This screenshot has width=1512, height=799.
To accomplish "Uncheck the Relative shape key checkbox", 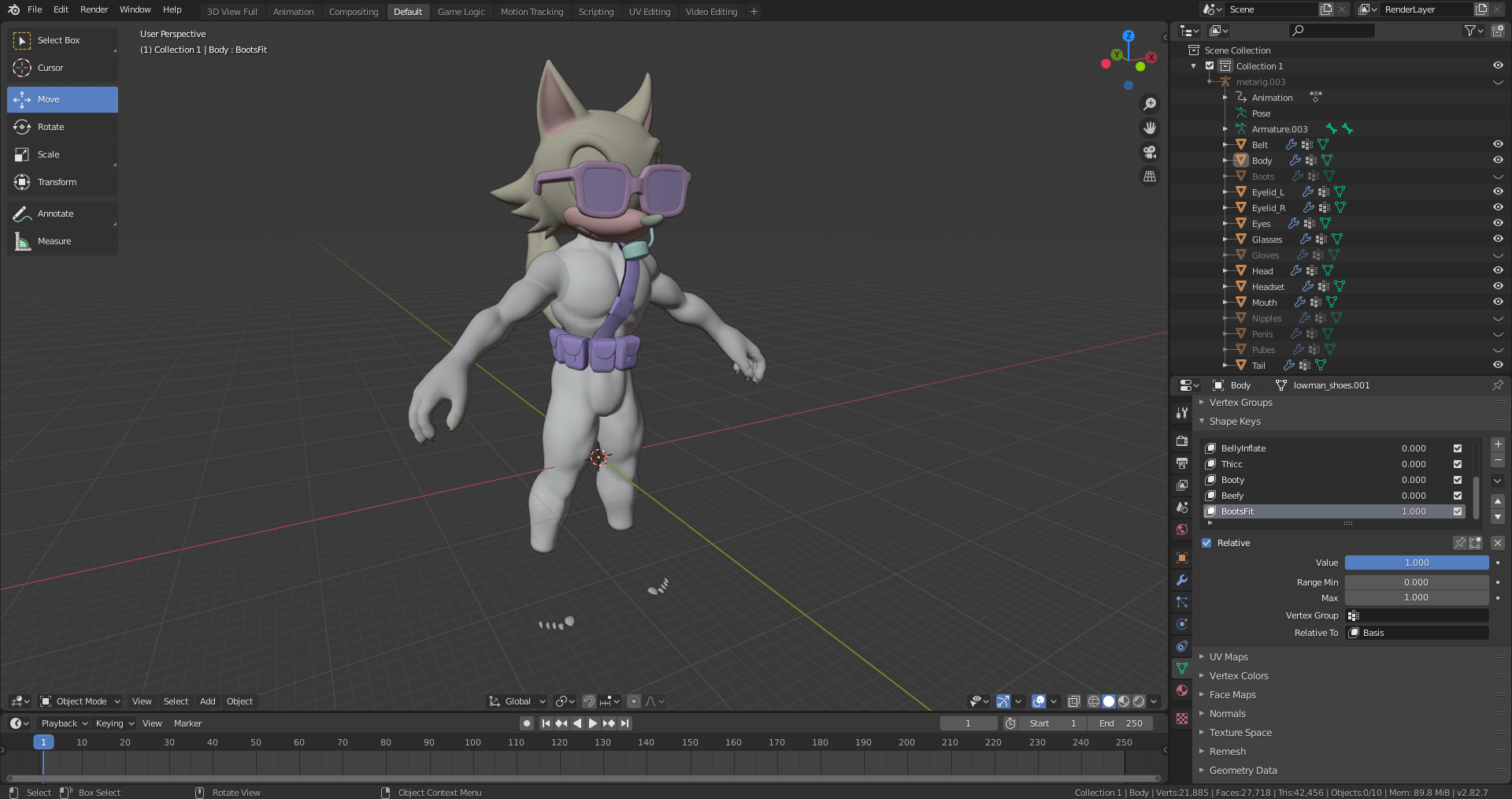I will (x=1206, y=543).
